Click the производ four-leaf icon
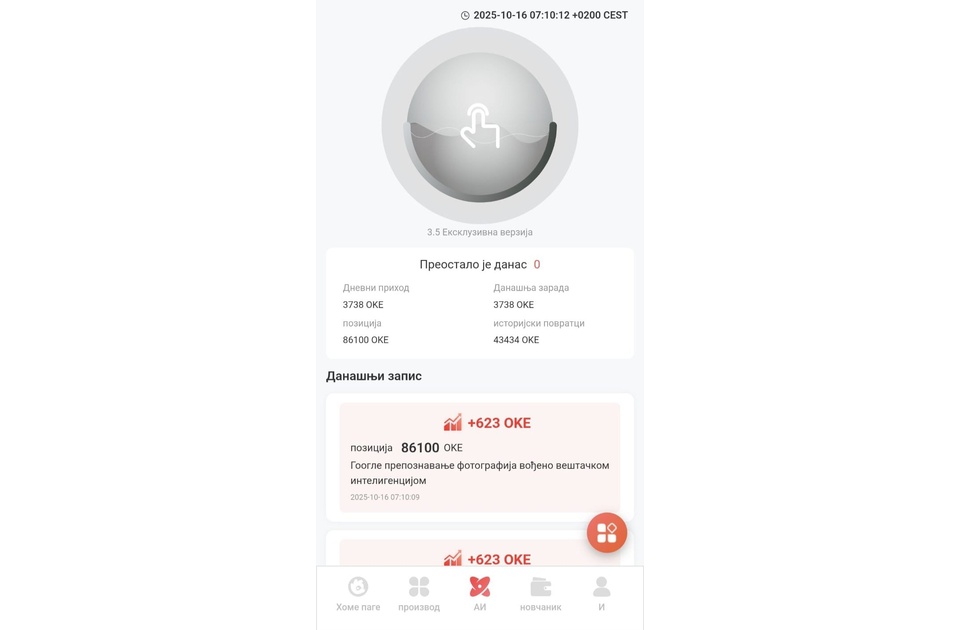This screenshot has width=960, height=630. [x=419, y=587]
